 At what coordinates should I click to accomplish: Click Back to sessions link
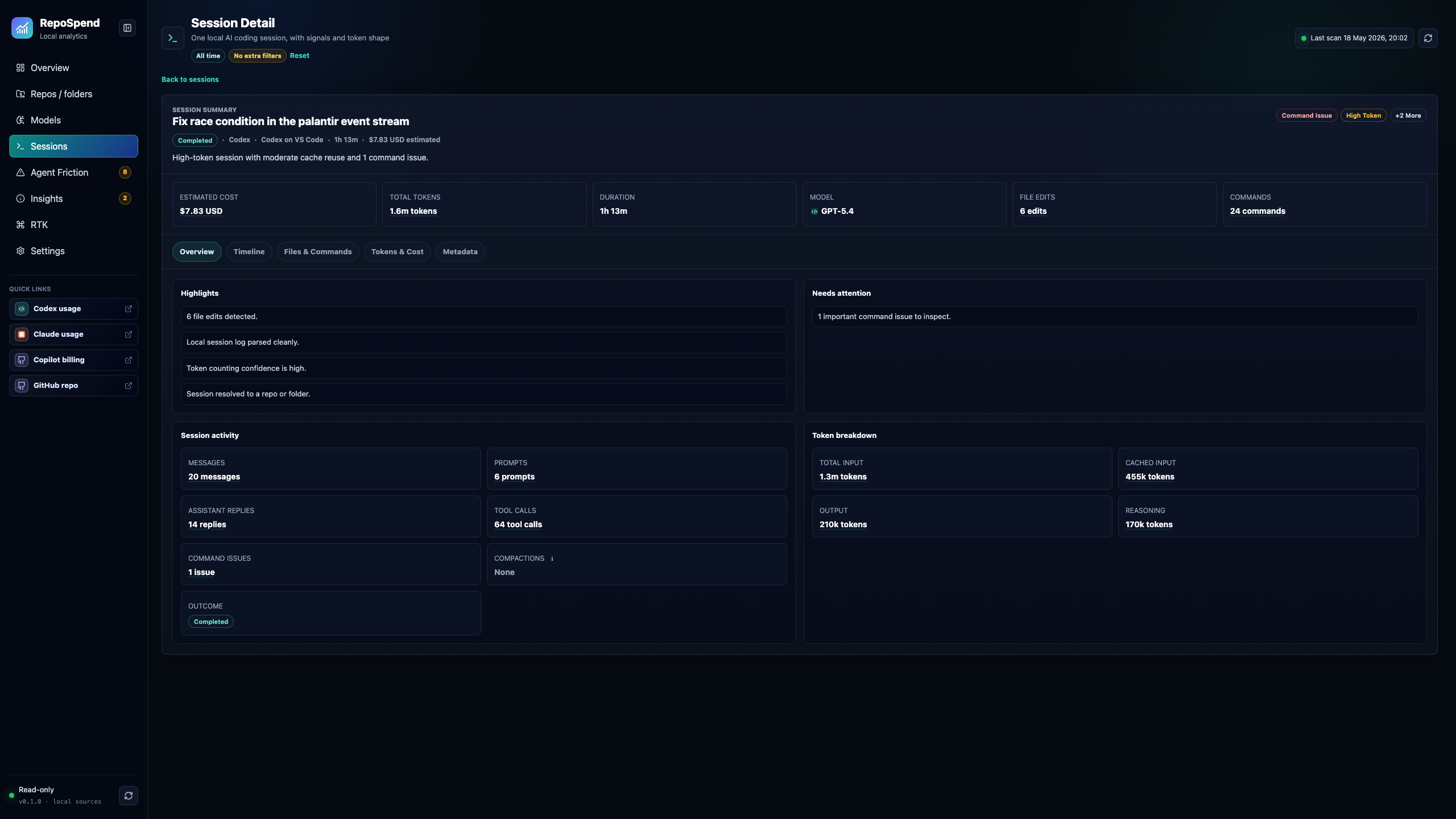coord(190,80)
